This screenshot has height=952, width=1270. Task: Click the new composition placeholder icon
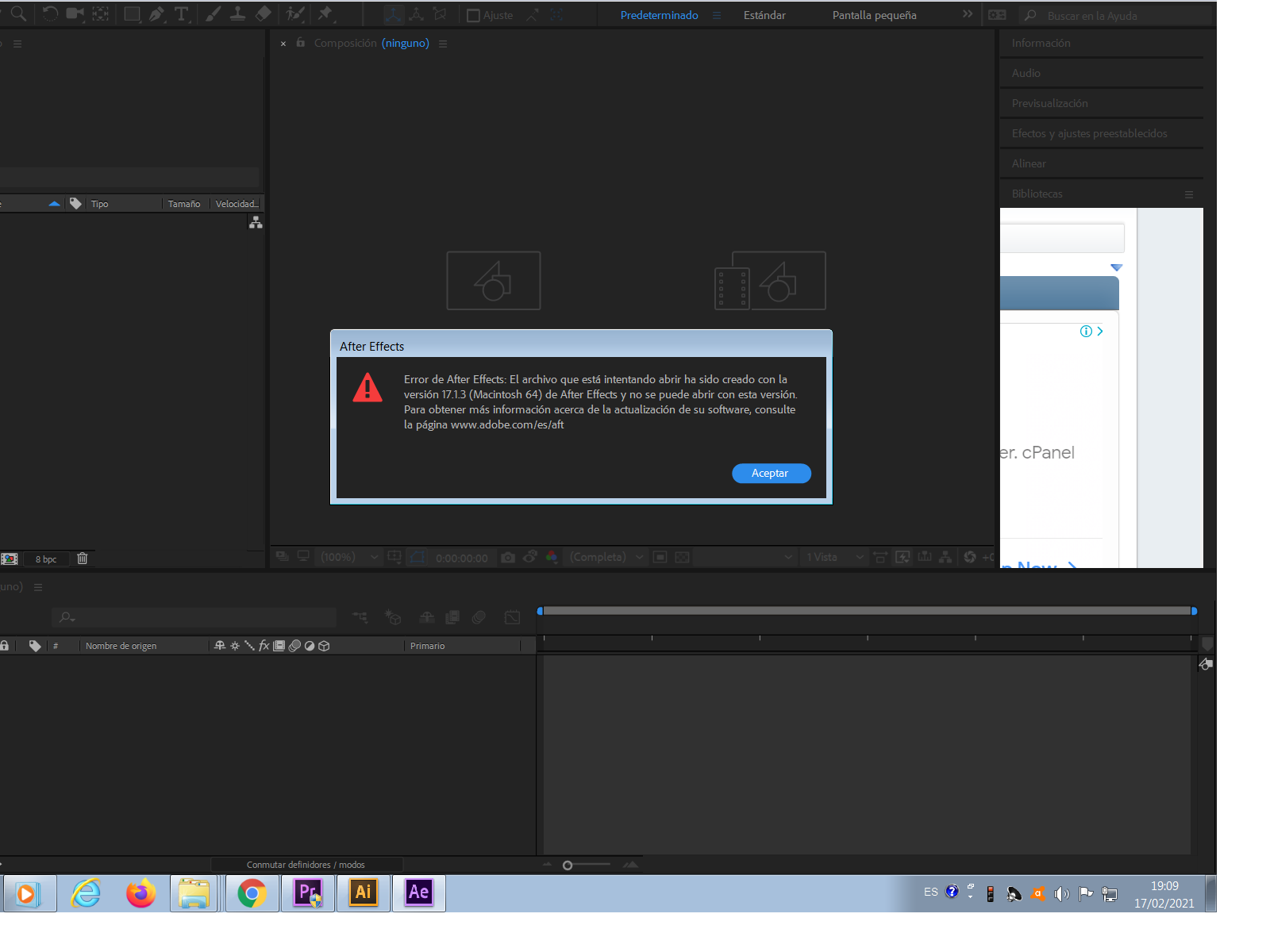tap(494, 281)
